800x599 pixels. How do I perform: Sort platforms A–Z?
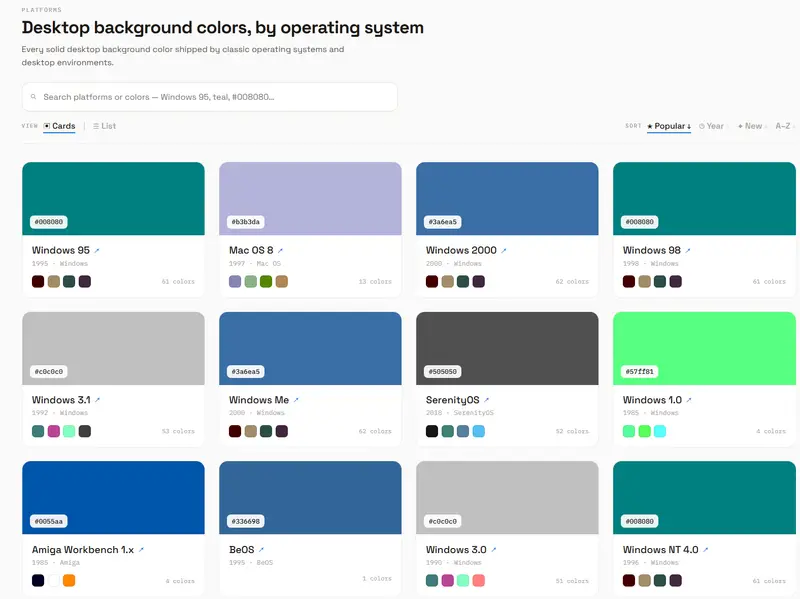click(783, 126)
